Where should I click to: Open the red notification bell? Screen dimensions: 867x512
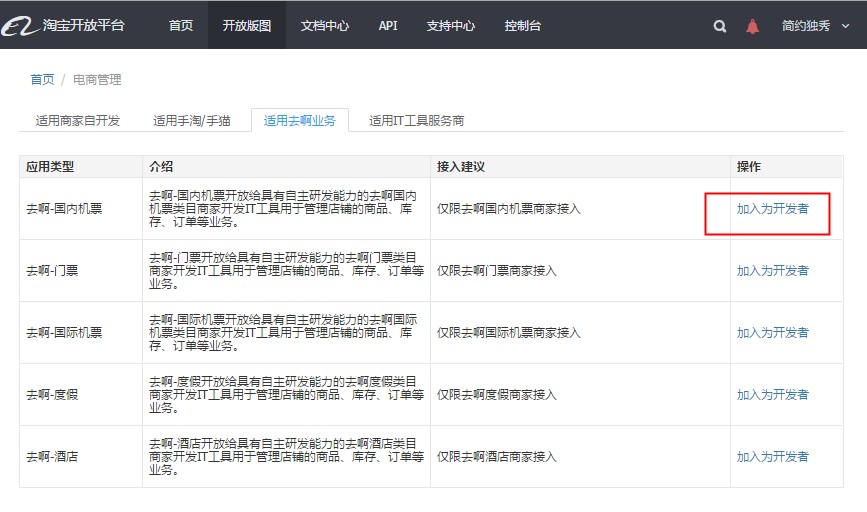point(752,26)
